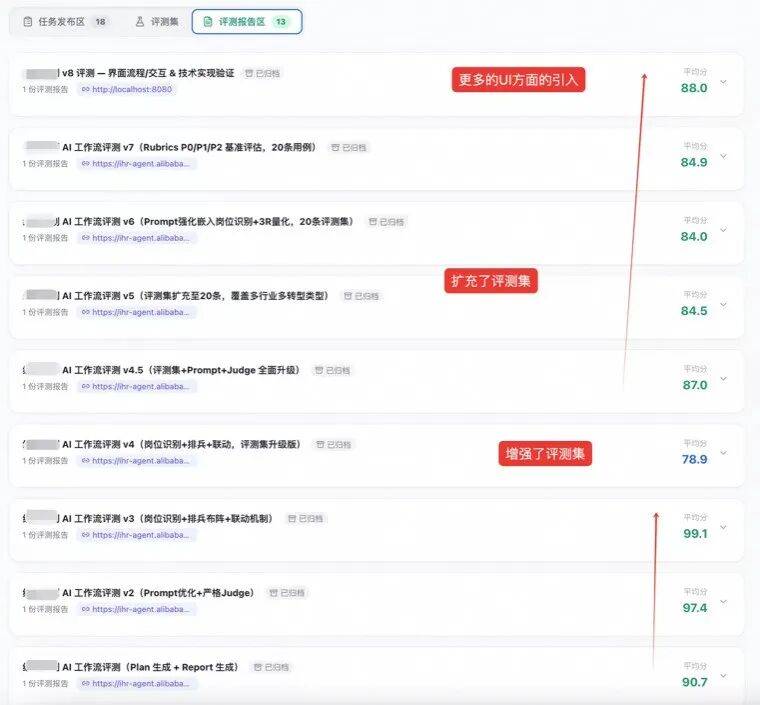Open the http://localhost:8080 link
Screen dimensions: 760x705
coord(127,89)
